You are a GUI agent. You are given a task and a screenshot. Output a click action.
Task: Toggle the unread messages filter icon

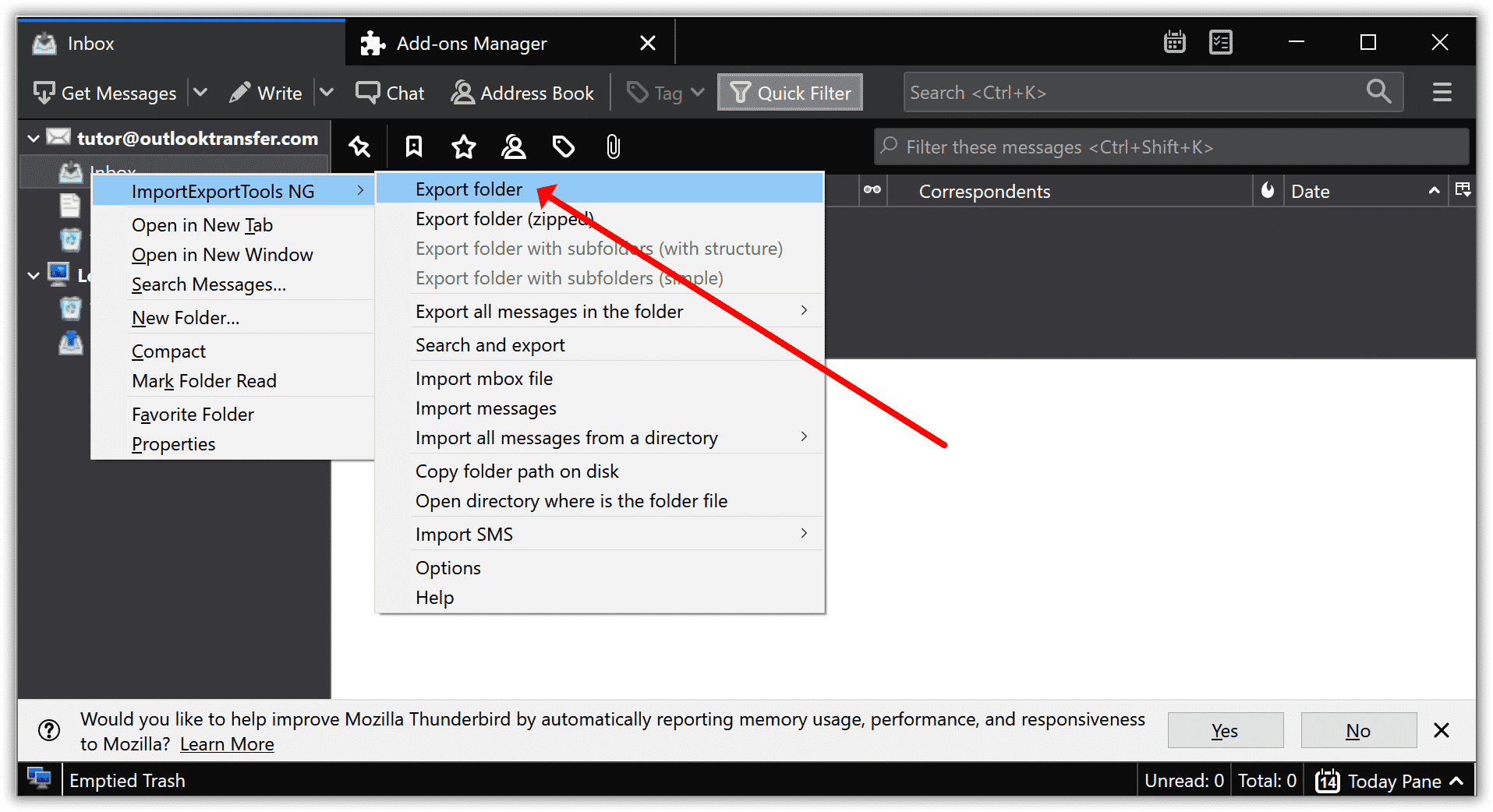click(414, 147)
